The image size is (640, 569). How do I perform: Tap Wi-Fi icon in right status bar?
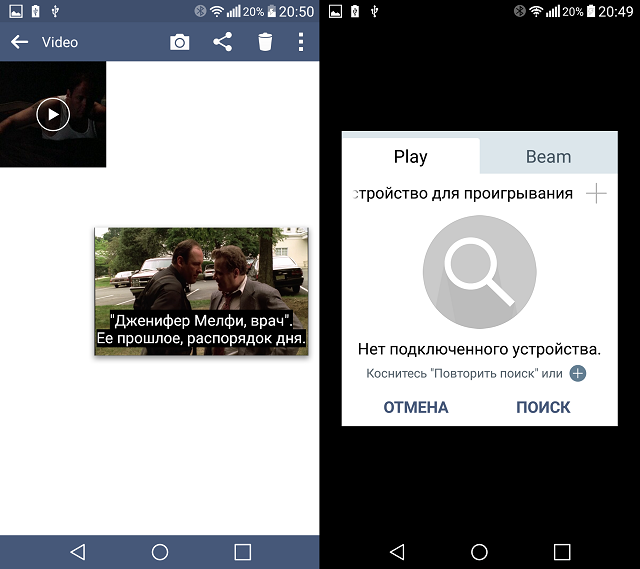(536, 11)
